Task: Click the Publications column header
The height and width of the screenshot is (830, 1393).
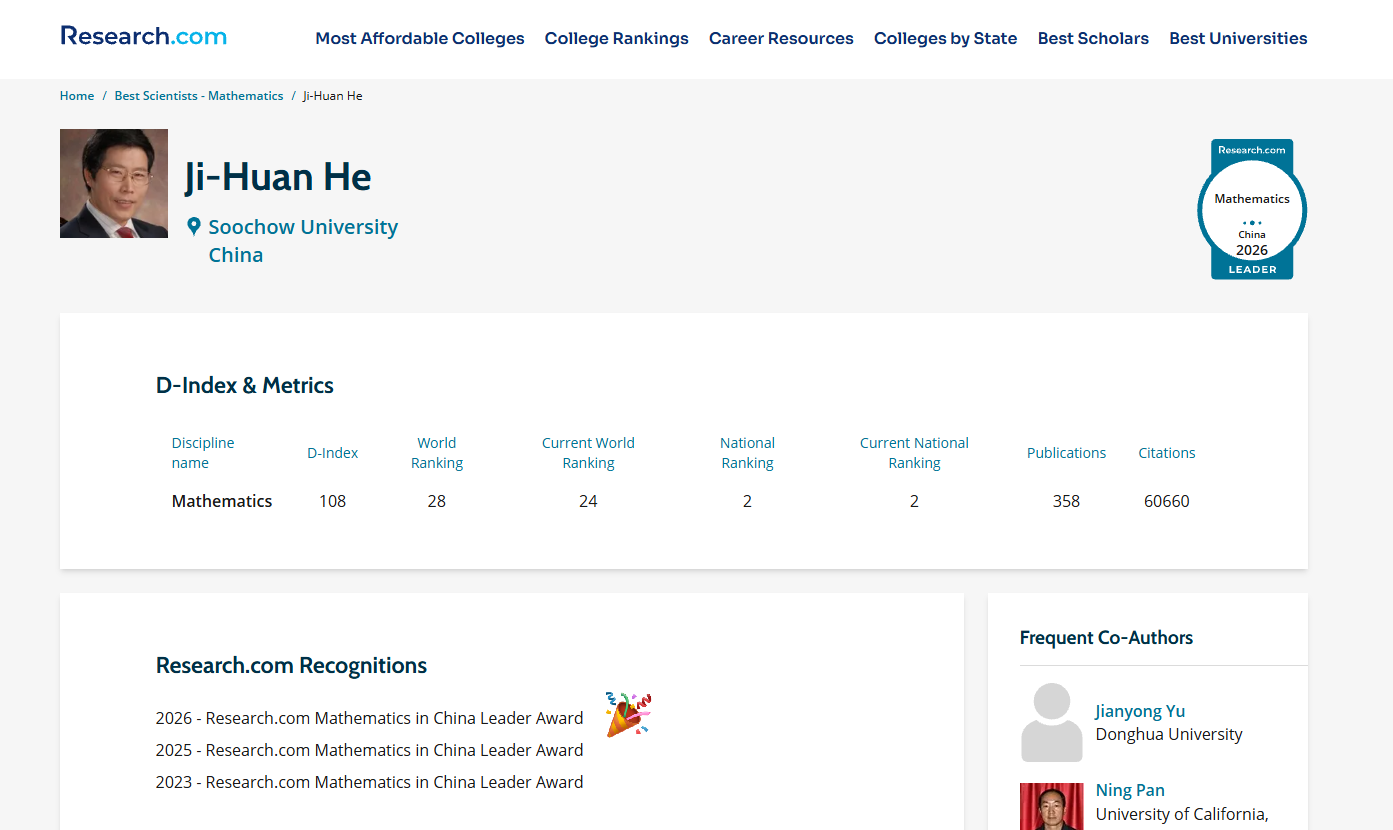Action: 1066,453
